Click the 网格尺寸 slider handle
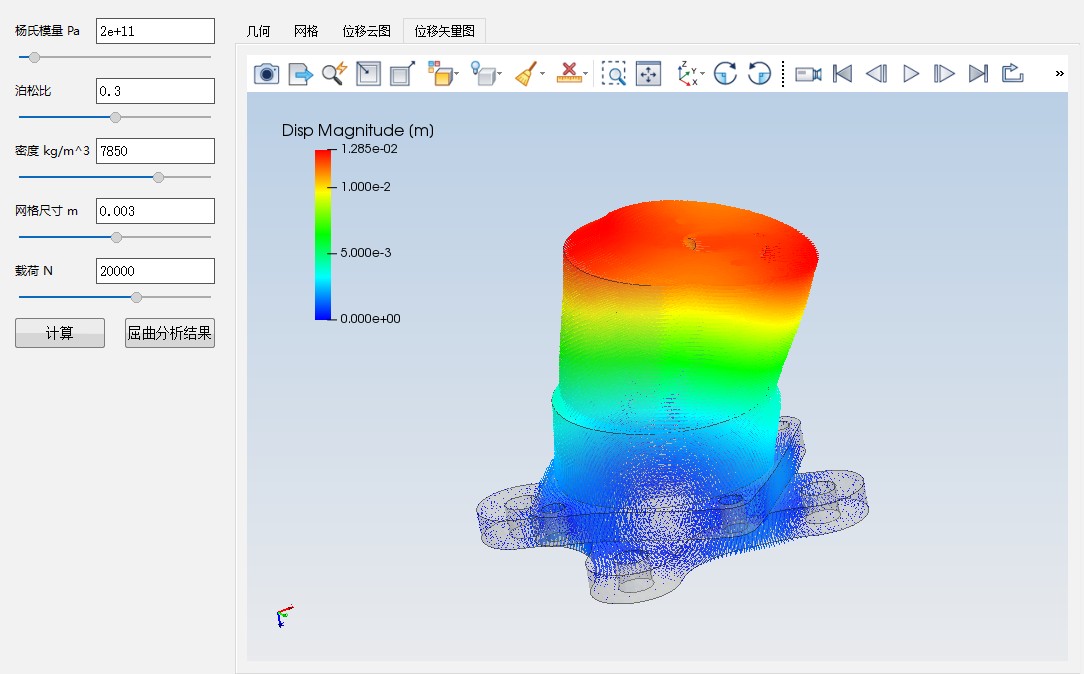 click(x=116, y=238)
